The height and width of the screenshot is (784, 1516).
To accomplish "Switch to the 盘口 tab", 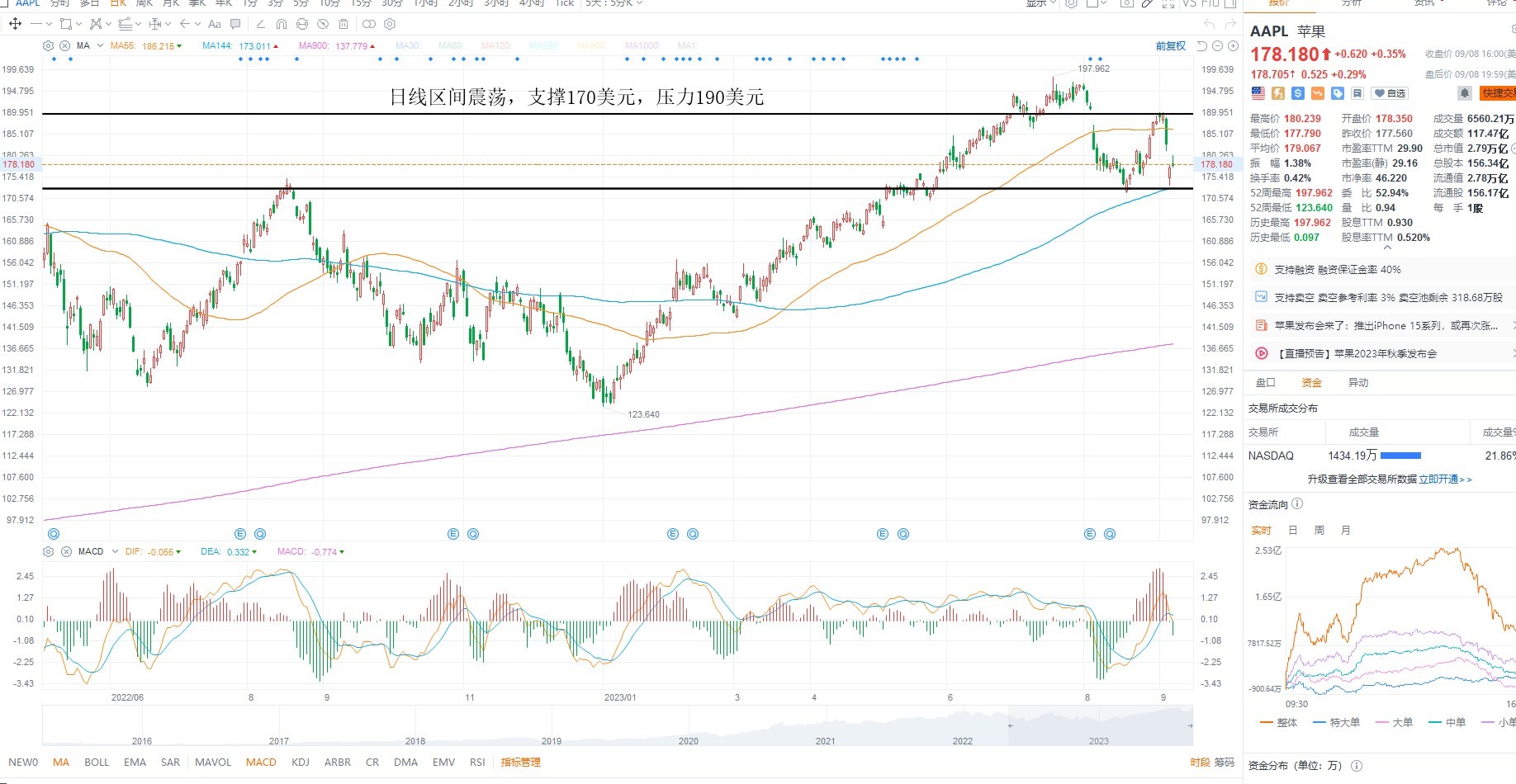I will (x=1265, y=383).
